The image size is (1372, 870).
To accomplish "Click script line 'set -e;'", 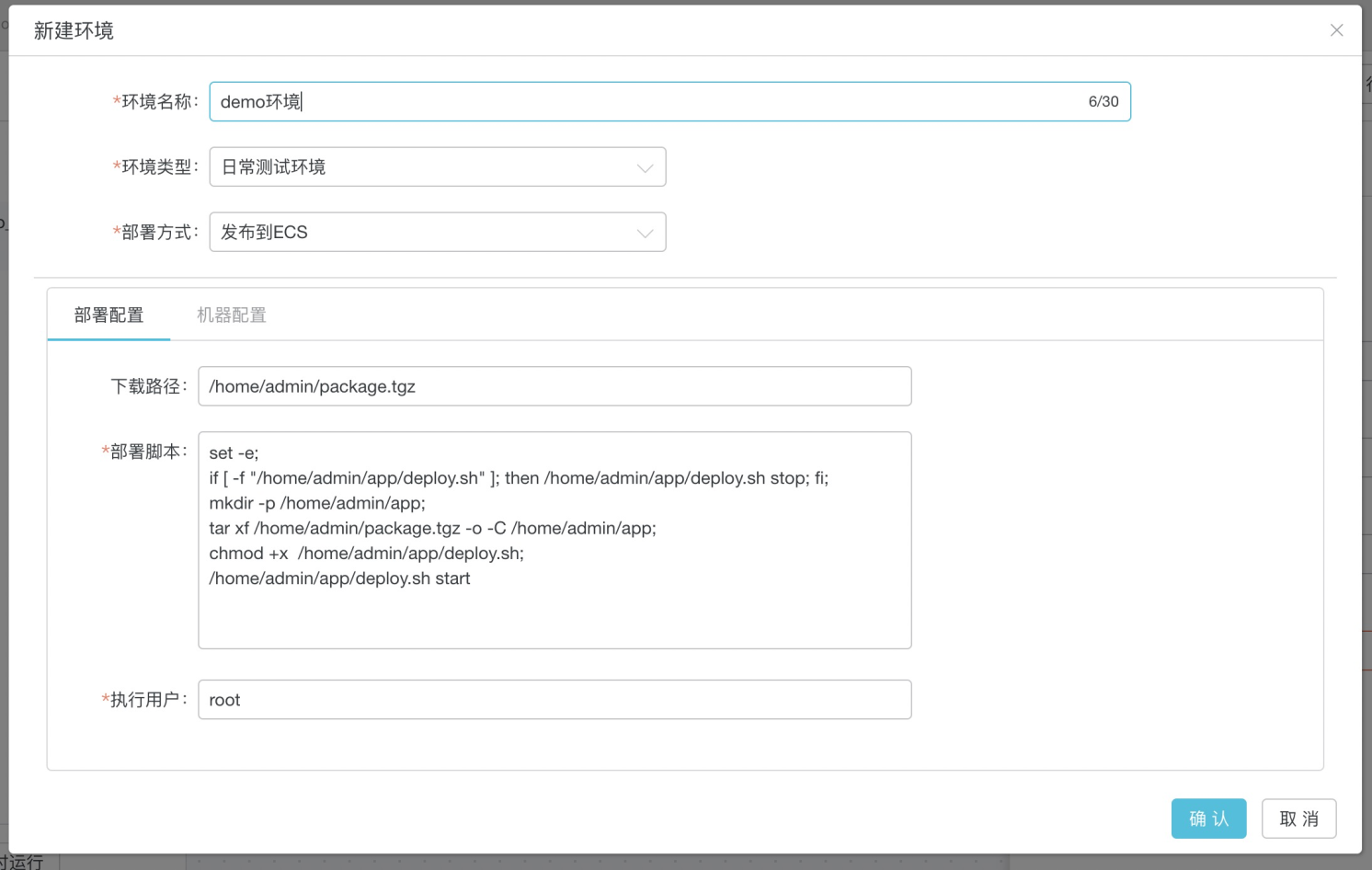I will [x=234, y=452].
